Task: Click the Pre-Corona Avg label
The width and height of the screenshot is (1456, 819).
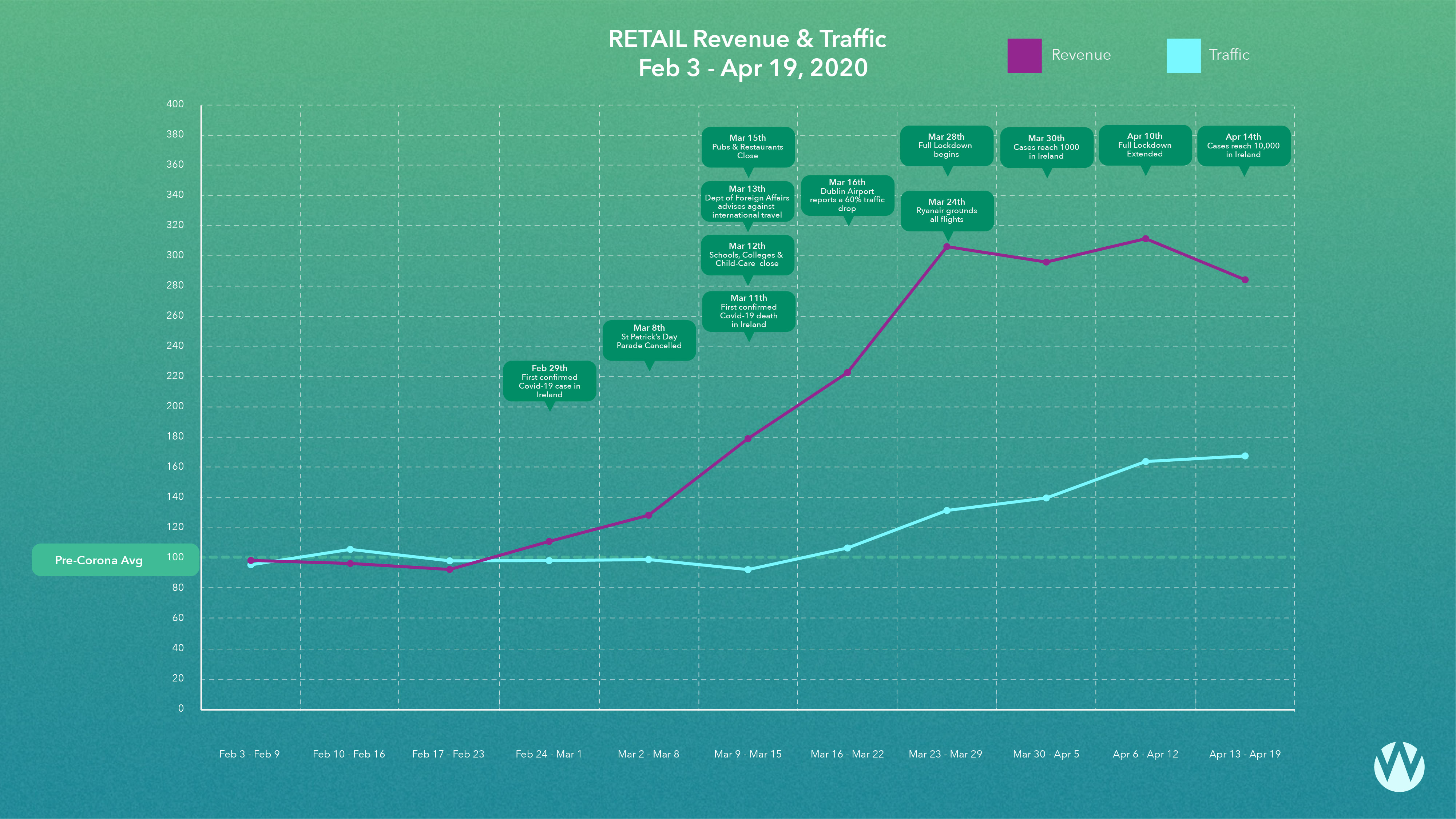Action: (99, 560)
